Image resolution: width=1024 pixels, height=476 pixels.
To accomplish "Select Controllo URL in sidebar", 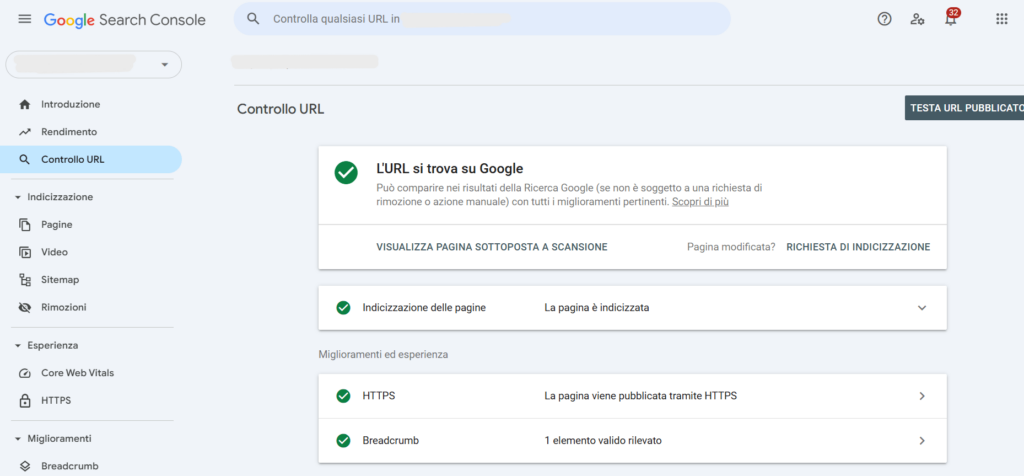I will [91, 159].
